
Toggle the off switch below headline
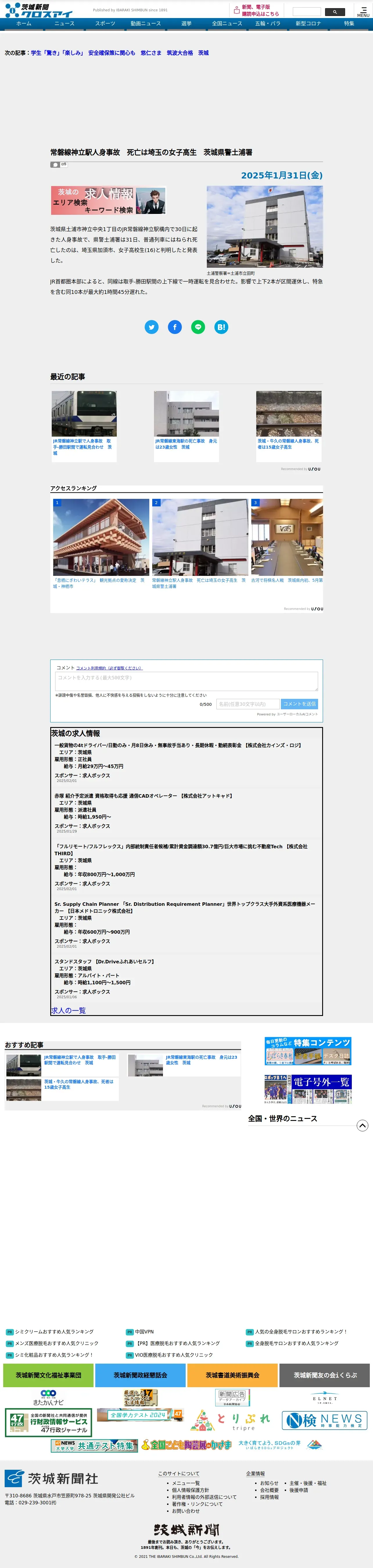click(58, 164)
